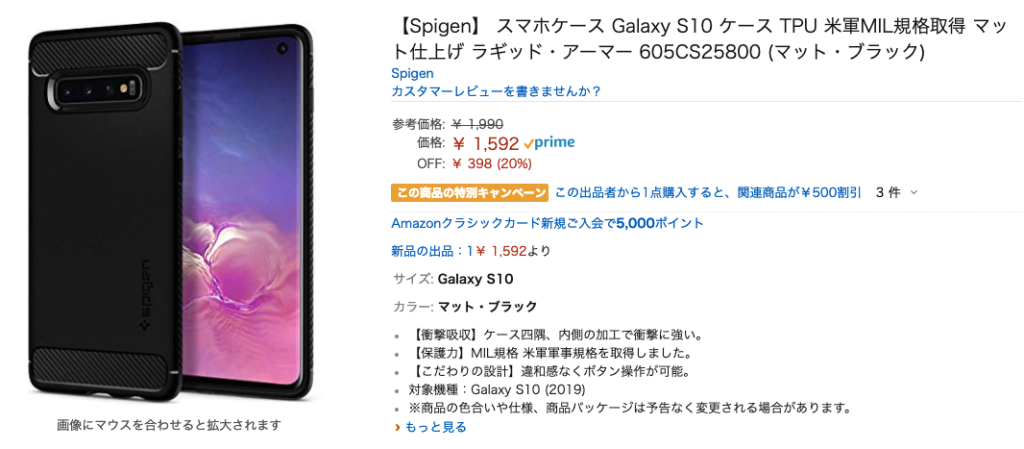Click the struck-through reference price ¥1,990
The width and height of the screenshot is (1024, 449).
coord(477,123)
